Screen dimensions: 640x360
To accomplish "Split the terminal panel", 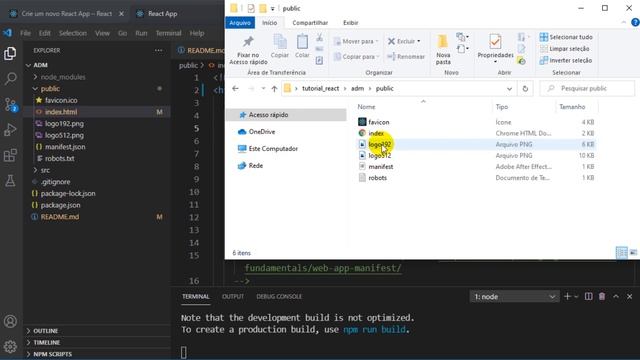I will click(588, 296).
